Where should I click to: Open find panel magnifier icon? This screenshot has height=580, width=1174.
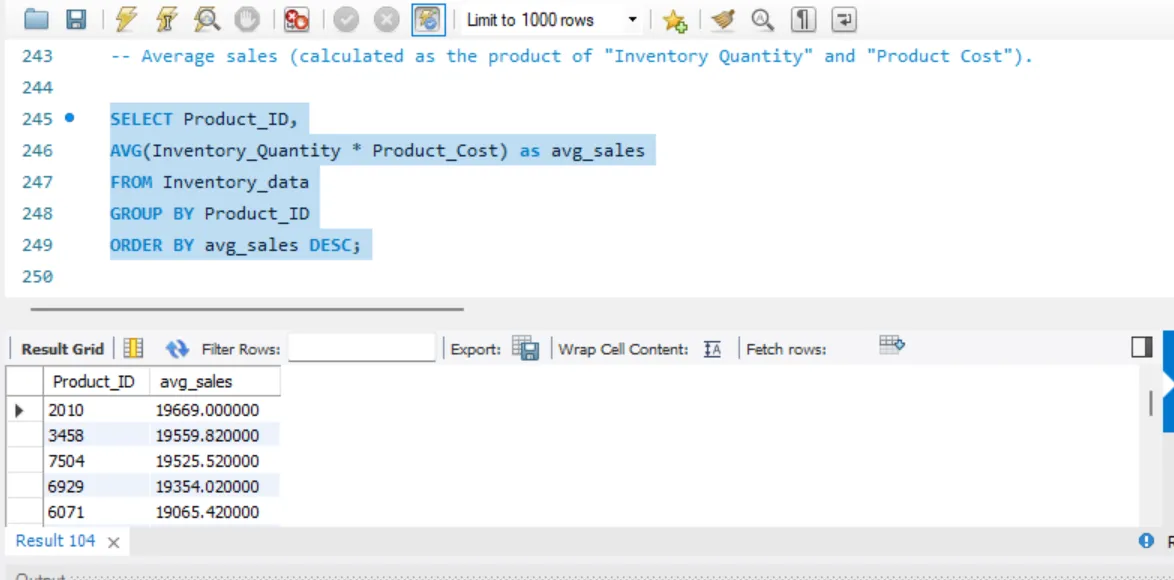click(762, 19)
